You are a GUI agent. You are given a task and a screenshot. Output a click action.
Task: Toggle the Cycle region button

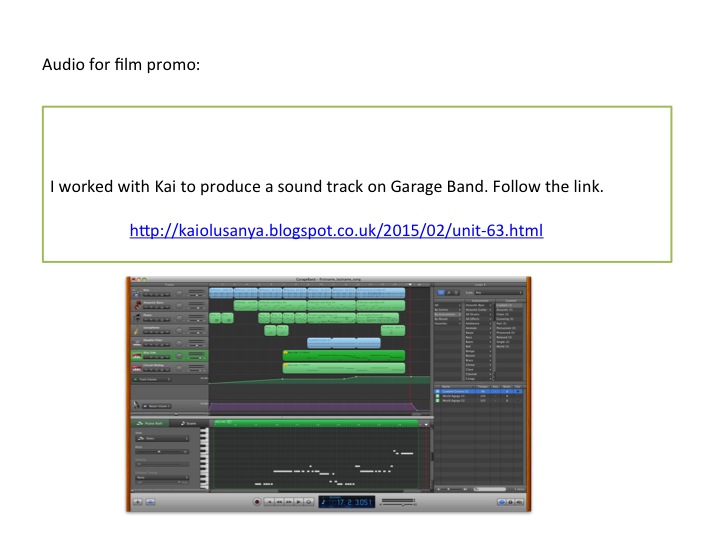309,502
